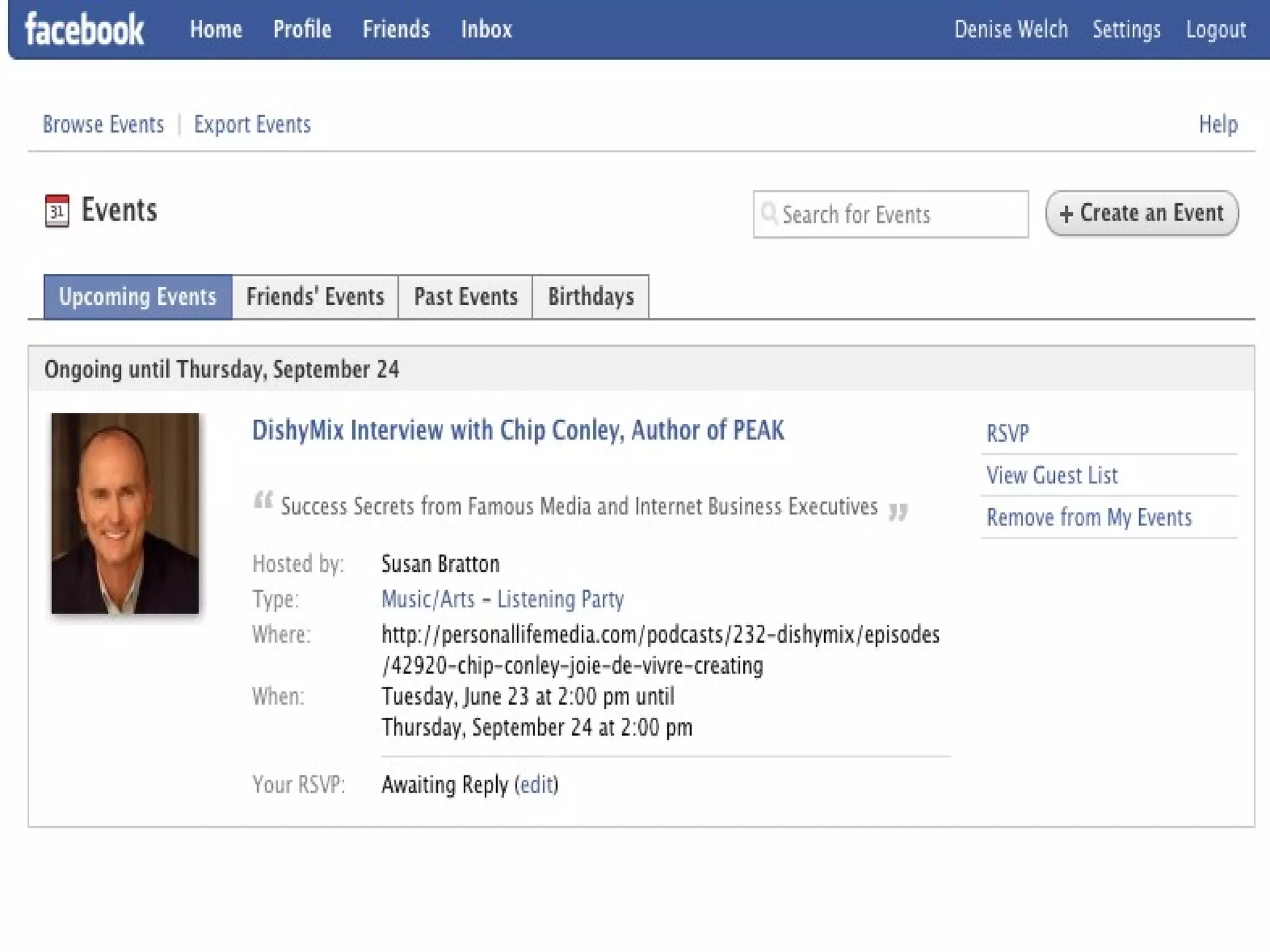This screenshot has width=1270, height=952.
Task: Go to Inbox in the top navigation
Action: [x=486, y=30]
